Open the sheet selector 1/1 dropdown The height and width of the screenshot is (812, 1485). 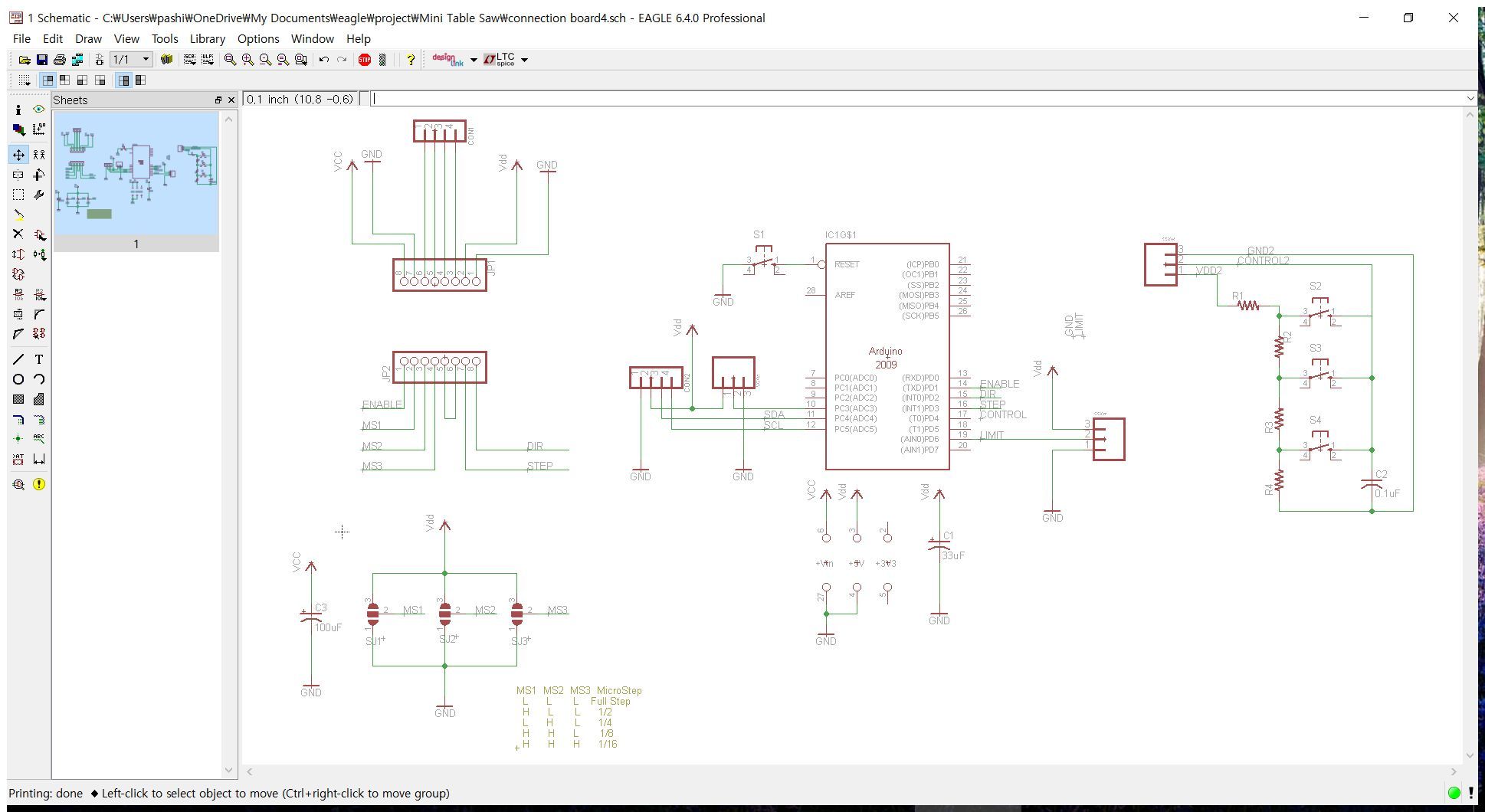(x=132, y=60)
